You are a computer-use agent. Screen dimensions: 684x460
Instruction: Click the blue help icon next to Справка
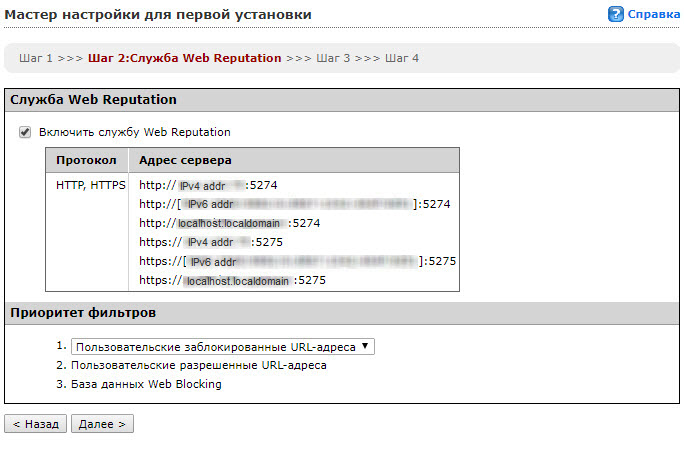click(x=616, y=15)
